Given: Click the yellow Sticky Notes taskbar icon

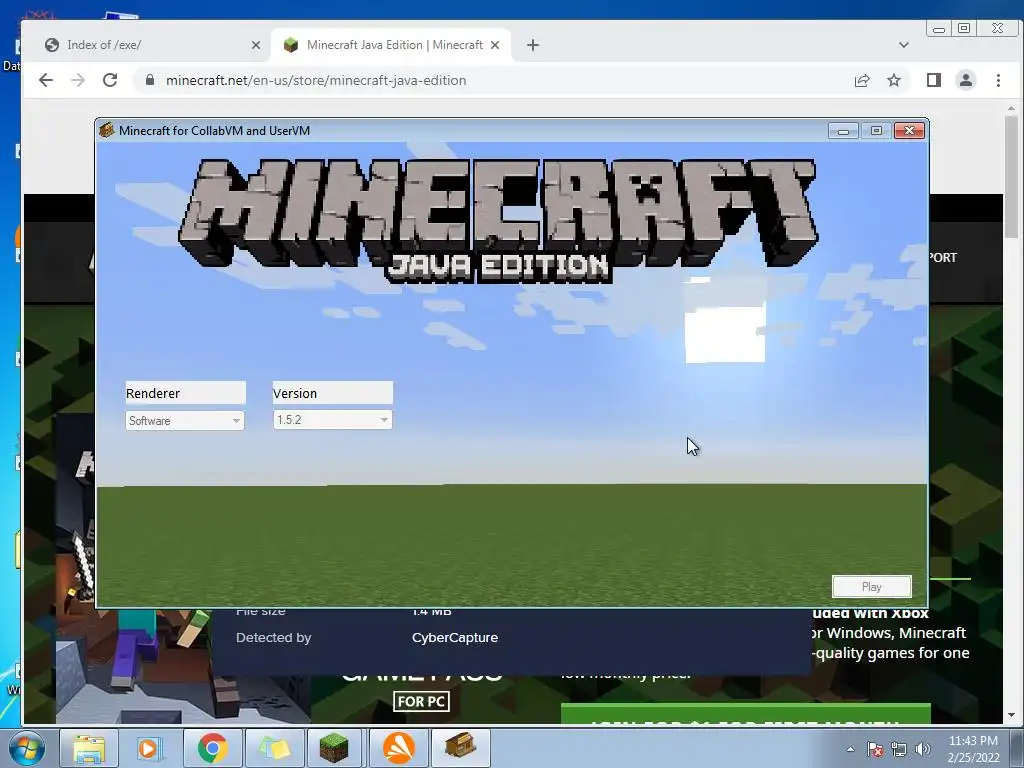Looking at the screenshot, I should [274, 748].
